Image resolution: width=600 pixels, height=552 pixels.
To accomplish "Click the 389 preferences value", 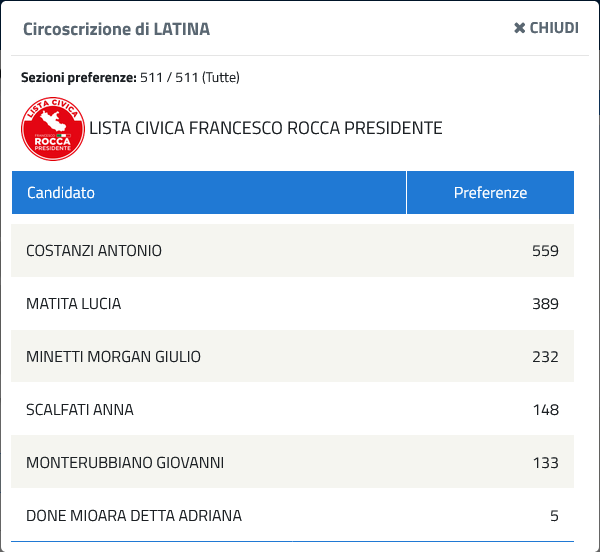I will pyautogui.click(x=545, y=304).
